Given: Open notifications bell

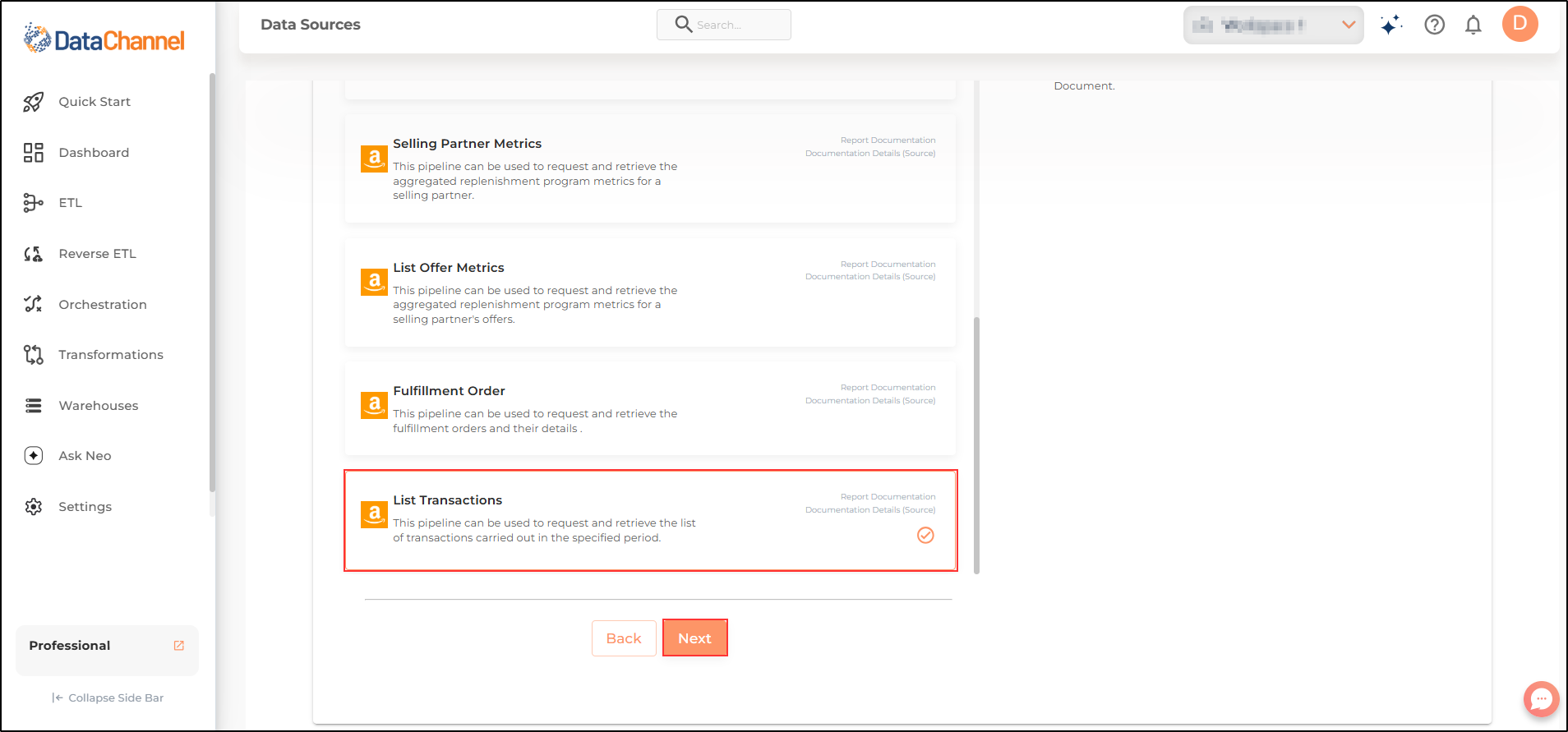Looking at the screenshot, I should click(x=1473, y=25).
